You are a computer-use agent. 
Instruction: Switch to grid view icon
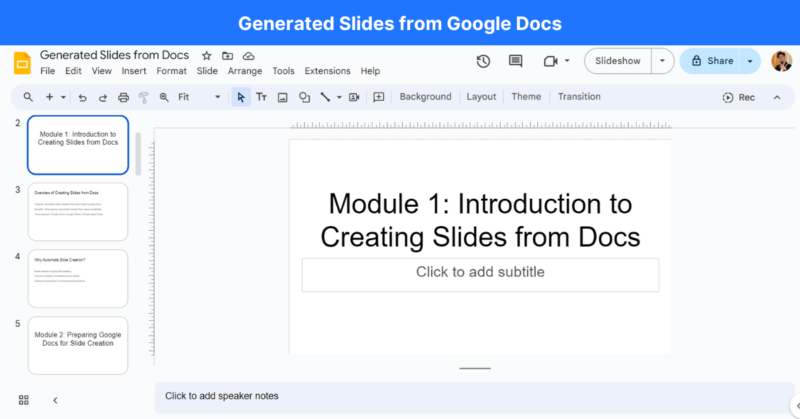click(x=23, y=400)
